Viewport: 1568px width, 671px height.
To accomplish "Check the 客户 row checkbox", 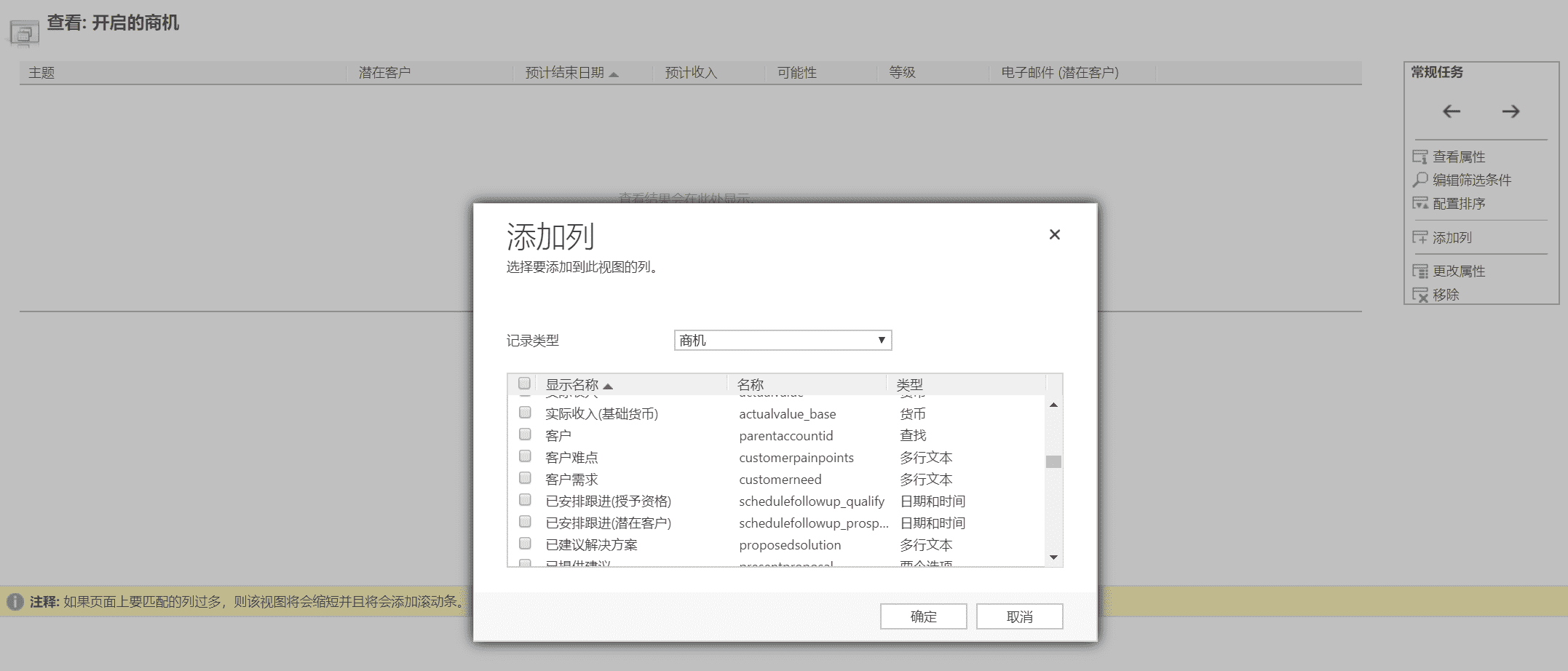I will tap(525, 434).
